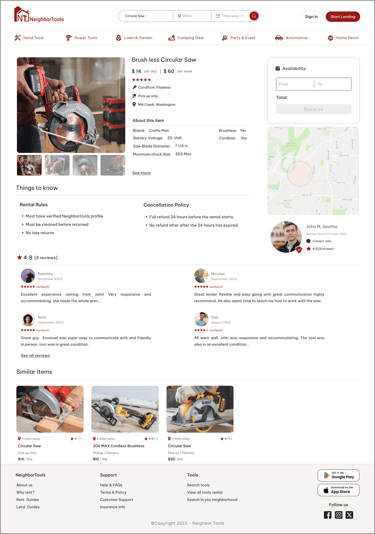
Task: Open the Power Tools category
Action: tap(81, 38)
